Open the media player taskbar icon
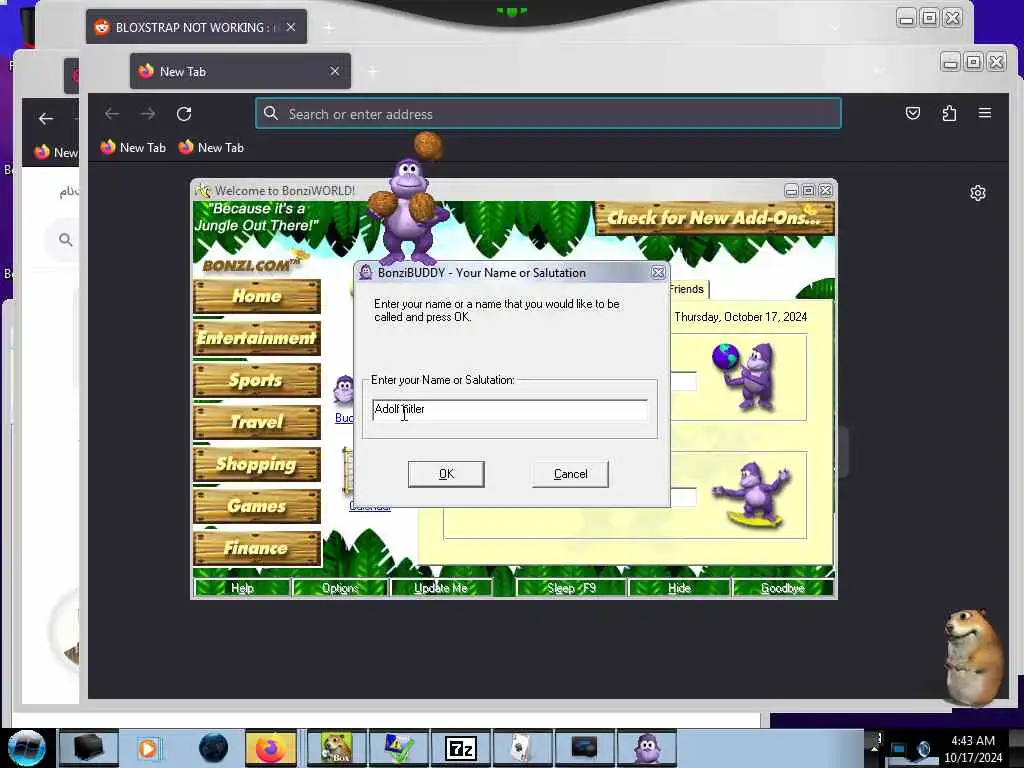Image resolution: width=1024 pixels, height=768 pixels. pos(148,748)
